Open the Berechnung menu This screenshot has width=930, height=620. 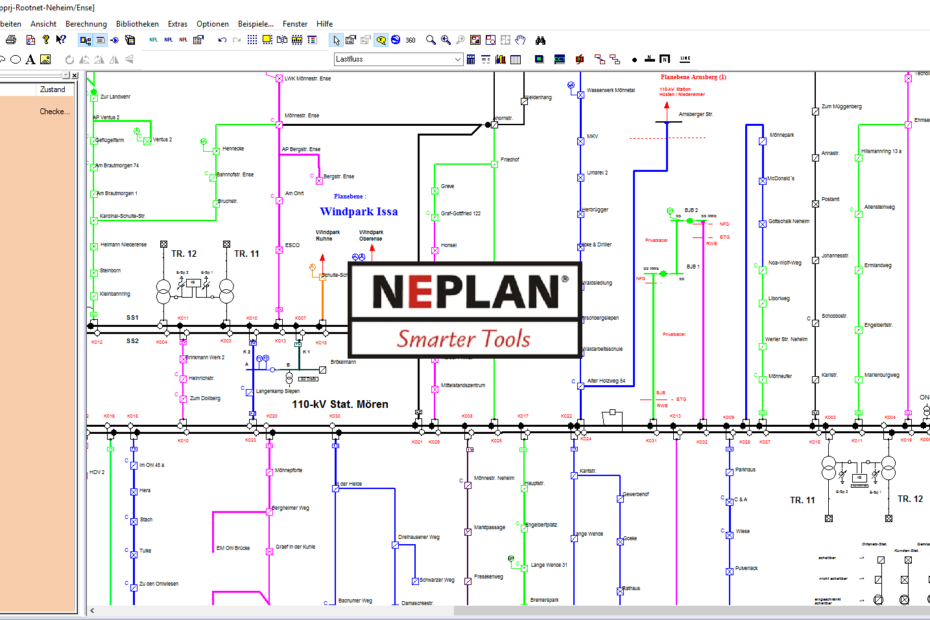pyautogui.click(x=86, y=24)
